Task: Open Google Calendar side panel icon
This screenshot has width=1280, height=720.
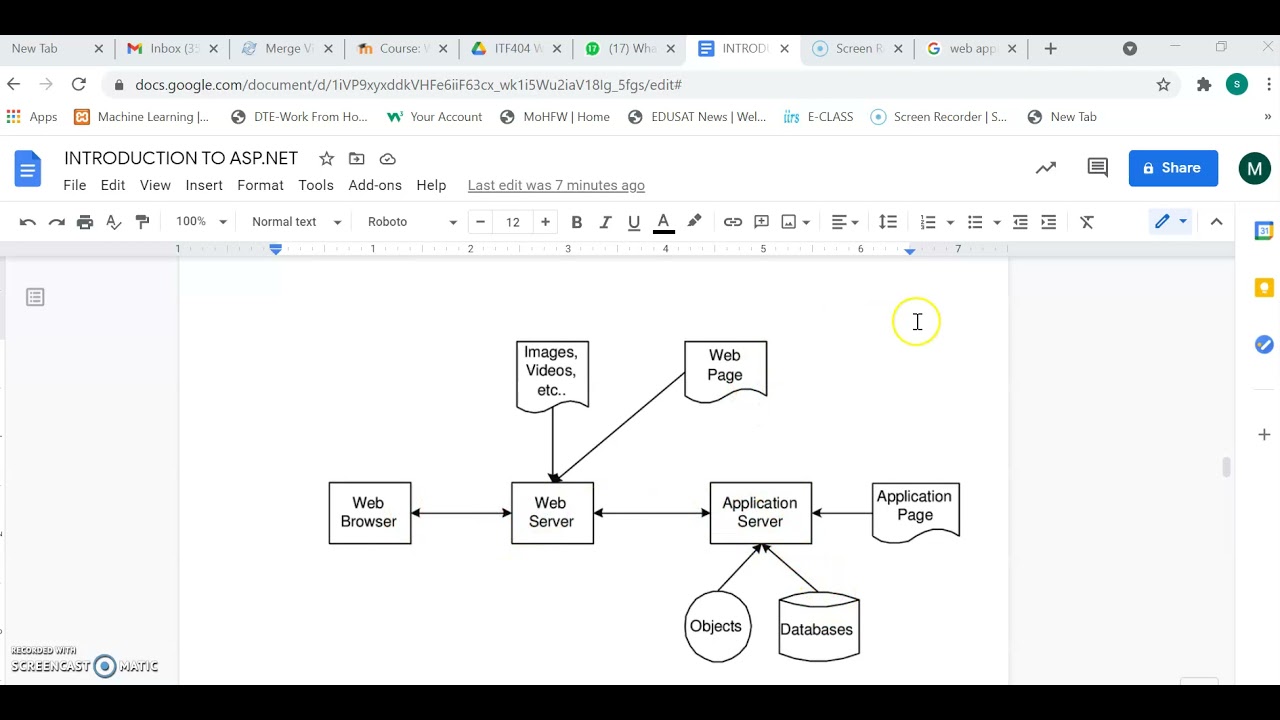Action: pyautogui.click(x=1264, y=231)
